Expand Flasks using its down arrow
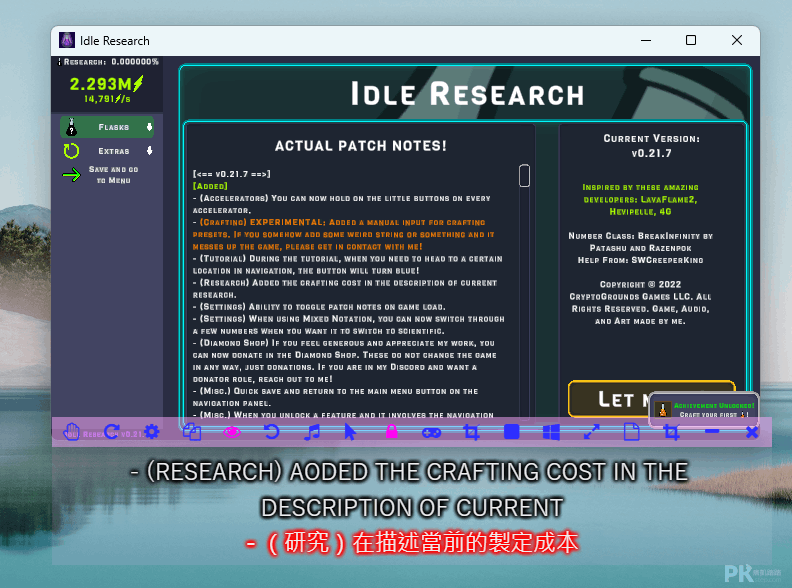 149,127
